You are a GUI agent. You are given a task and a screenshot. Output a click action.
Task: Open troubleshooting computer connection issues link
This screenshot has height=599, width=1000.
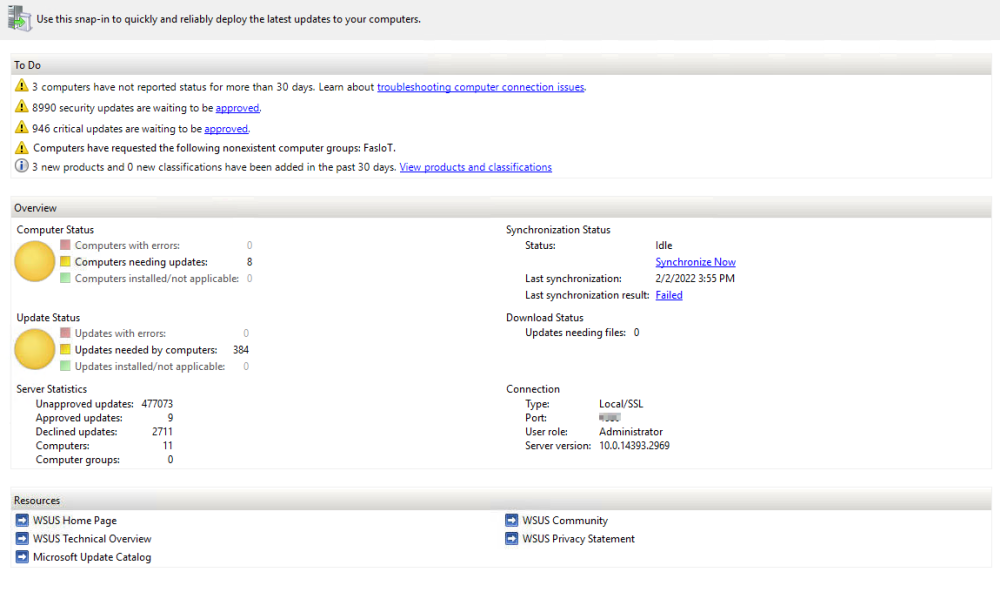[480, 87]
